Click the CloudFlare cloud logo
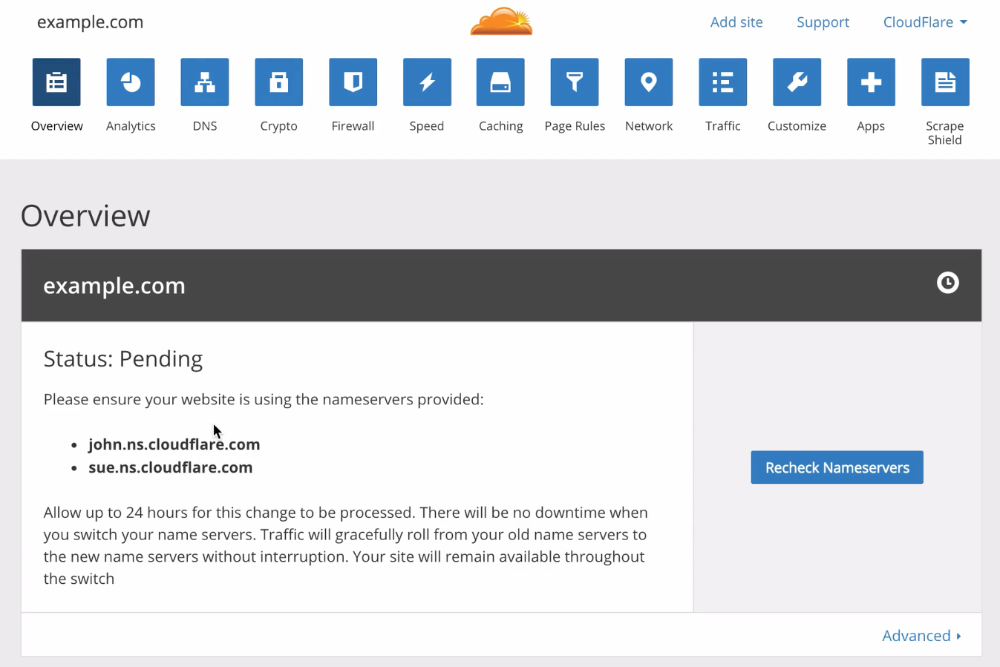This screenshot has width=1000, height=667. [x=501, y=21]
